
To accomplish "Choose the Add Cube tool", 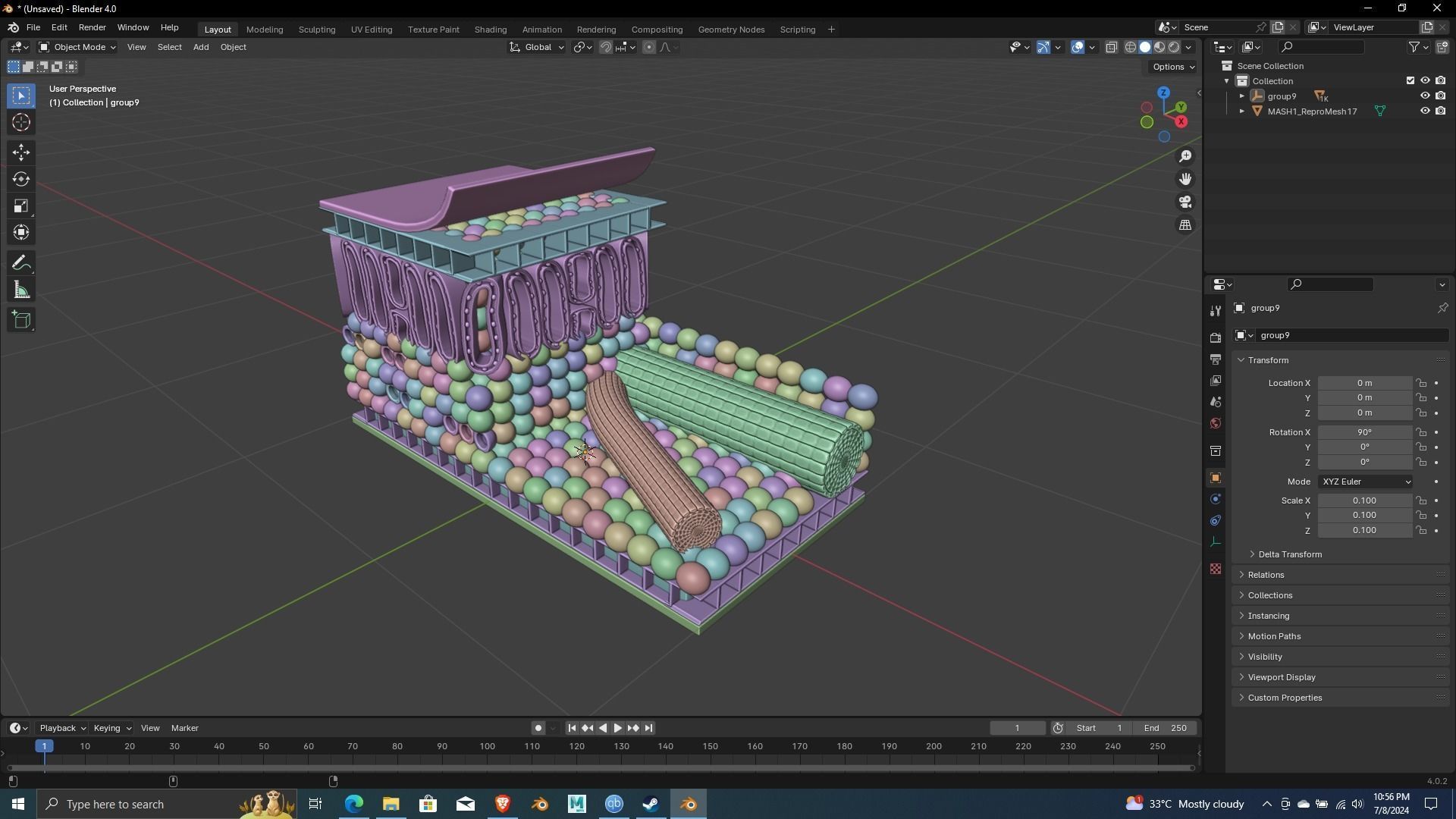I will 21,320.
